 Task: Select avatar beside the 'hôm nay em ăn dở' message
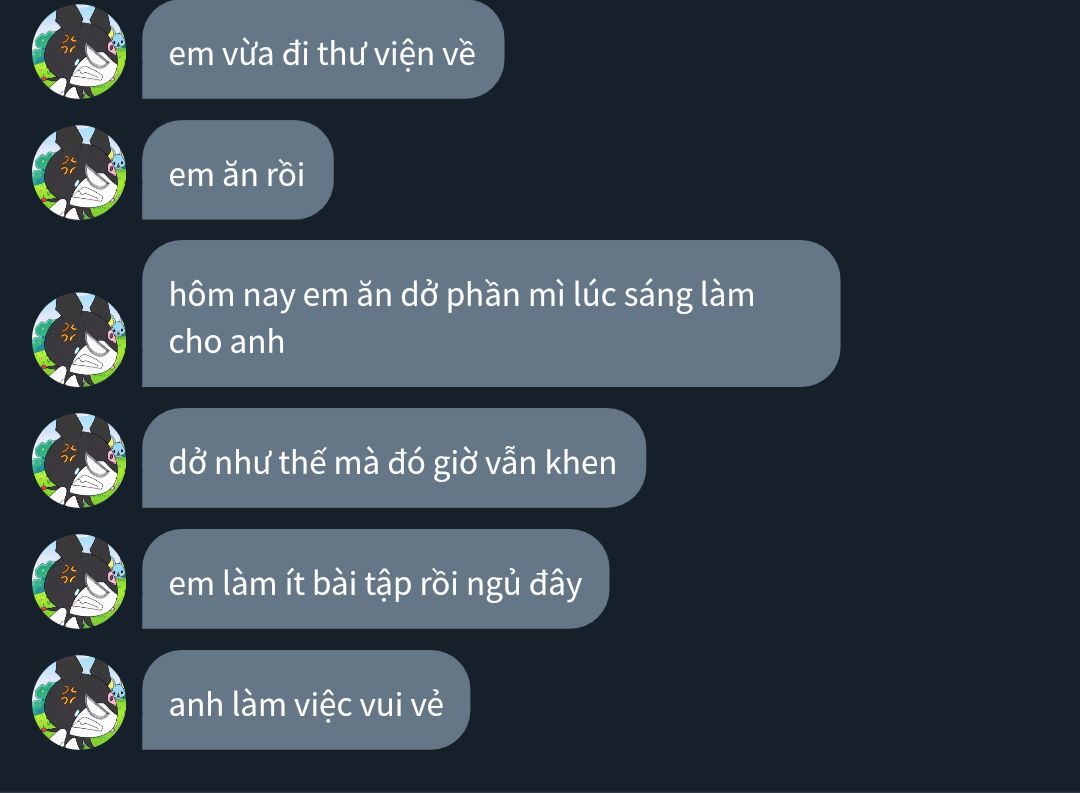[79, 340]
